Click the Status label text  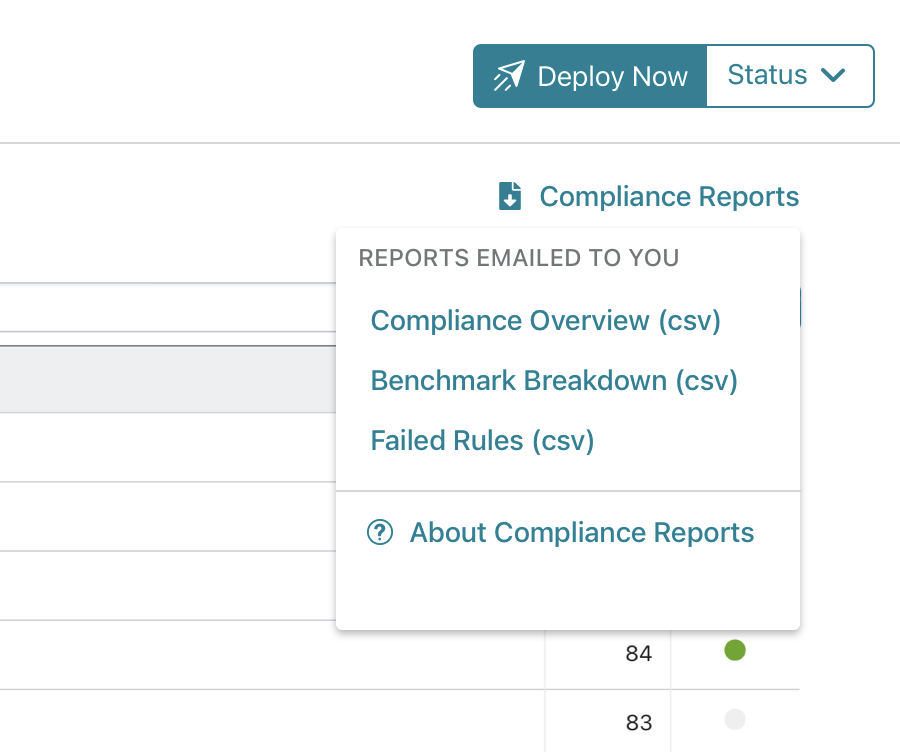tap(767, 75)
